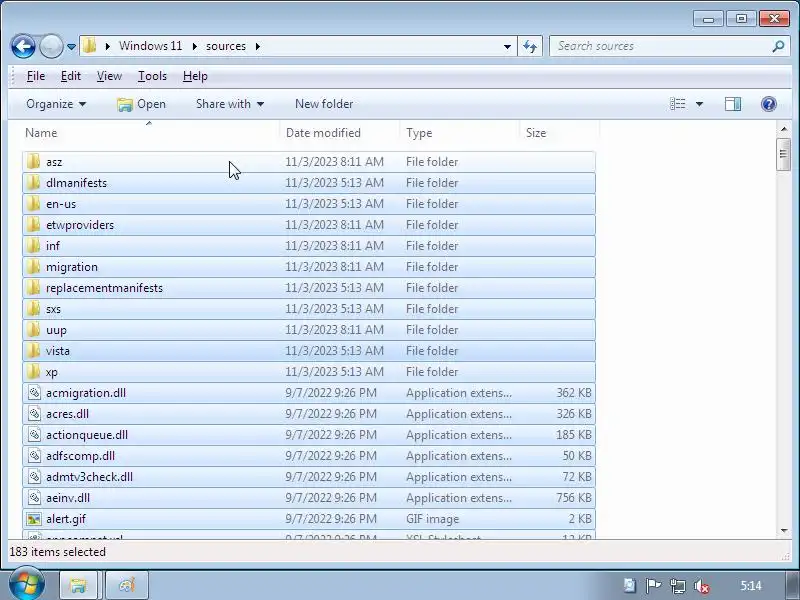Screen dimensions: 800x600
Task: Open the File menu
Action: click(x=36, y=76)
